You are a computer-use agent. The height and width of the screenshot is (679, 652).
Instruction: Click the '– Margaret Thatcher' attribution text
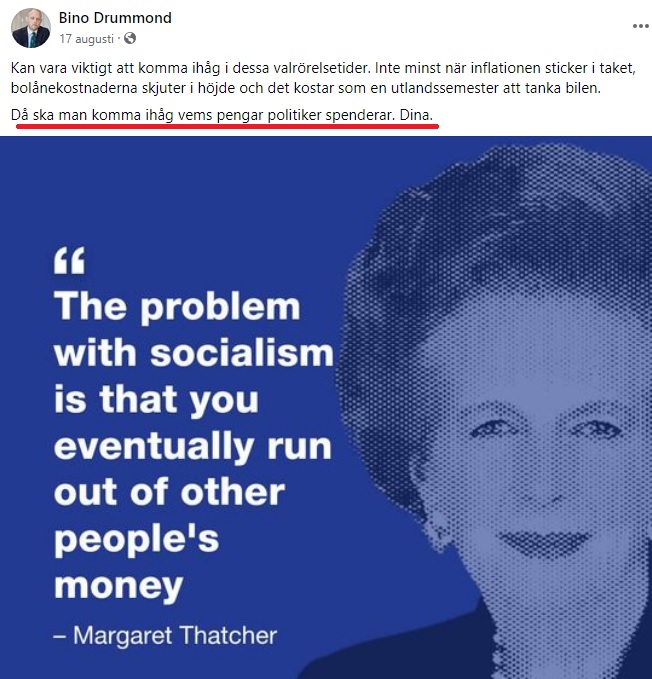[165, 636]
